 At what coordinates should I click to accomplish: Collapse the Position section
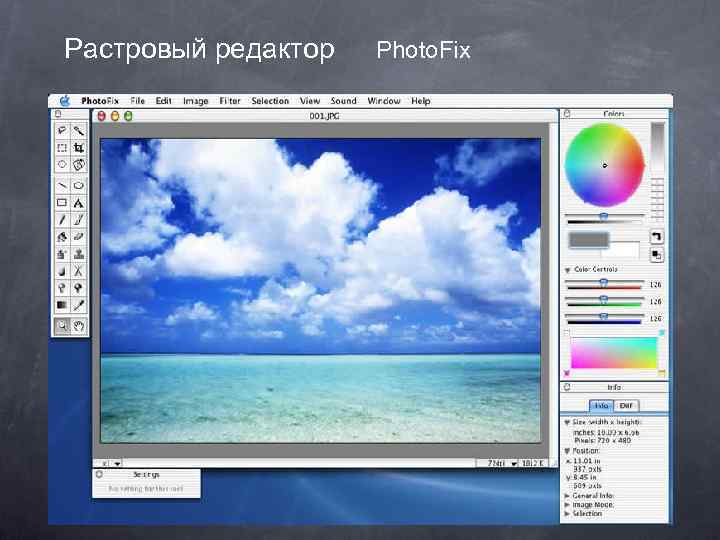(567, 451)
